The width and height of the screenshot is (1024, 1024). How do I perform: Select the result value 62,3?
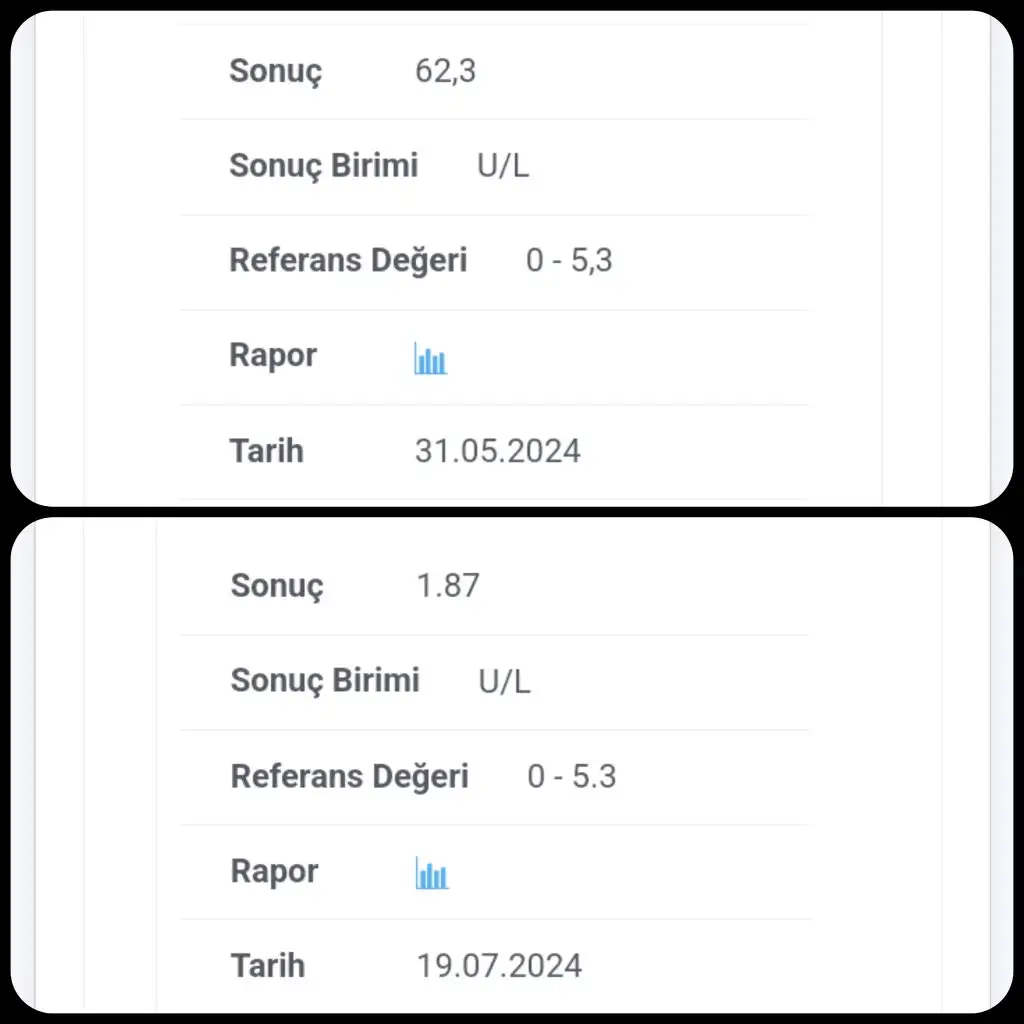pyautogui.click(x=445, y=71)
